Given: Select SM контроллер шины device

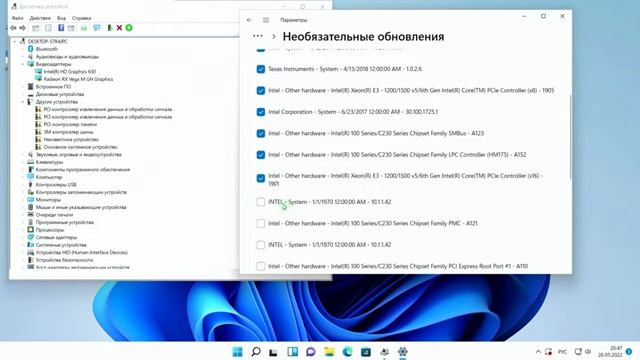Looking at the screenshot, I should 68,132.
